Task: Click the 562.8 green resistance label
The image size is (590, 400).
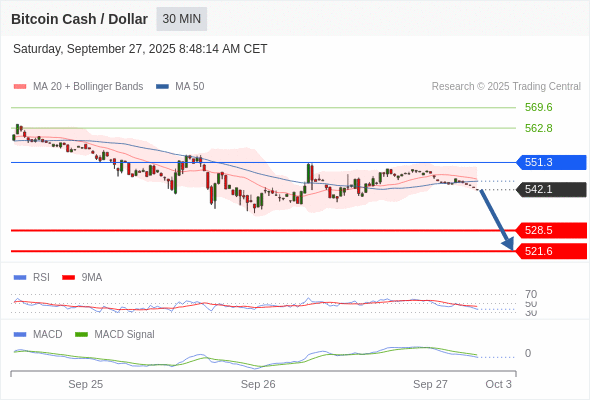Action: pyautogui.click(x=538, y=128)
